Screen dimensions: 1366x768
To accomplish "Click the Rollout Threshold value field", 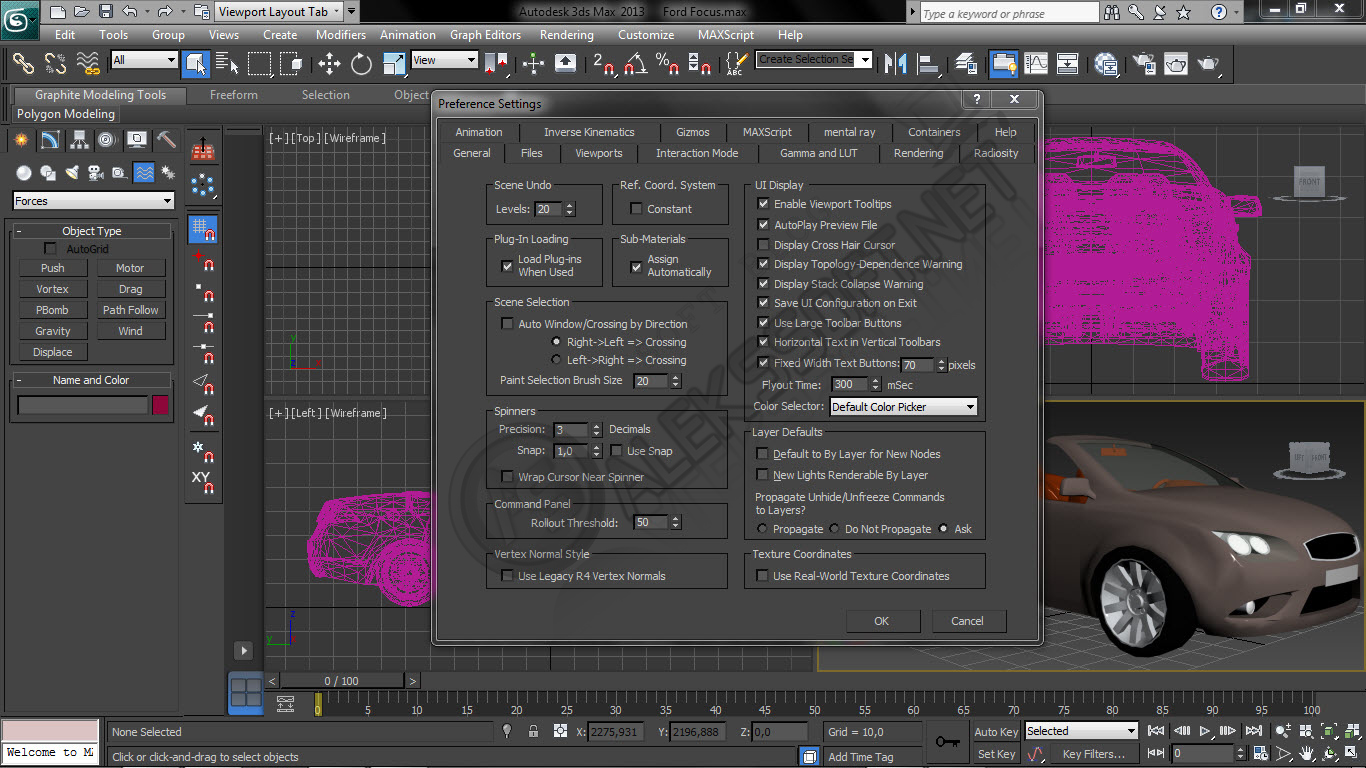I will point(650,522).
